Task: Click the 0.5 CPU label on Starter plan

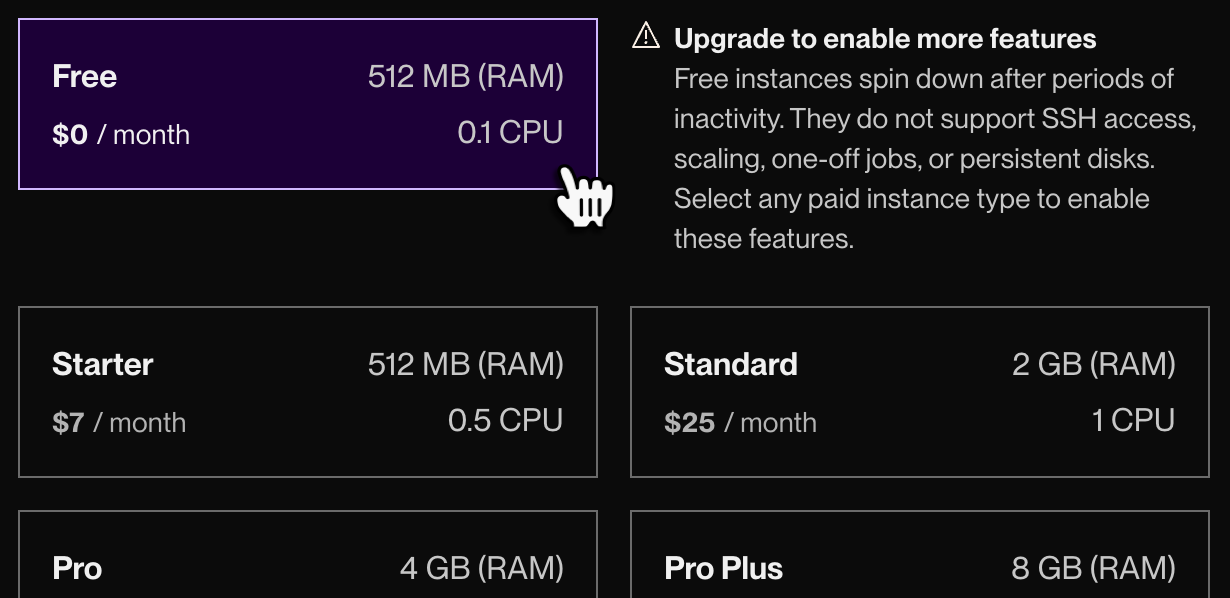Action: click(x=505, y=421)
